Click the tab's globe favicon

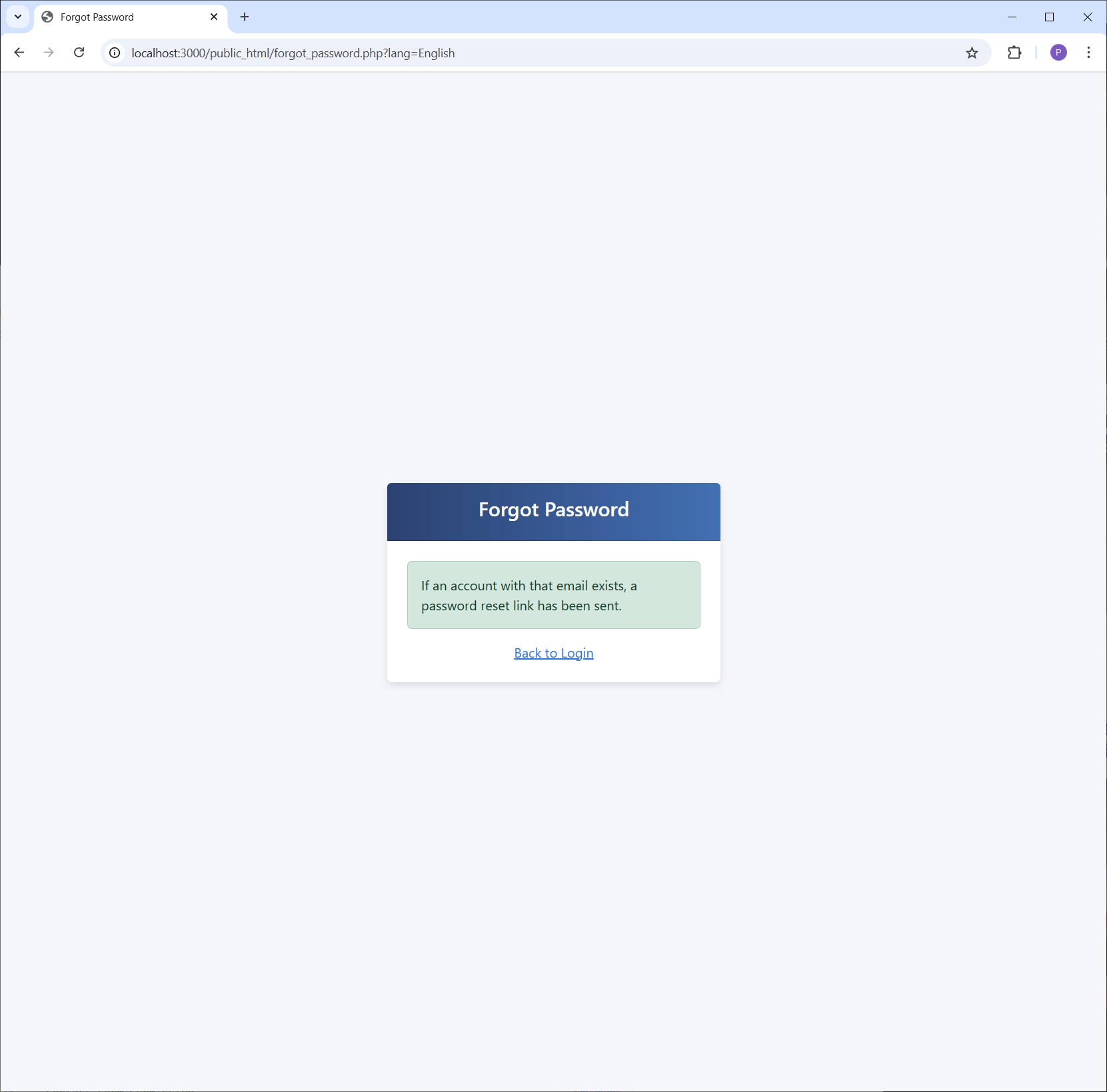pos(47,17)
